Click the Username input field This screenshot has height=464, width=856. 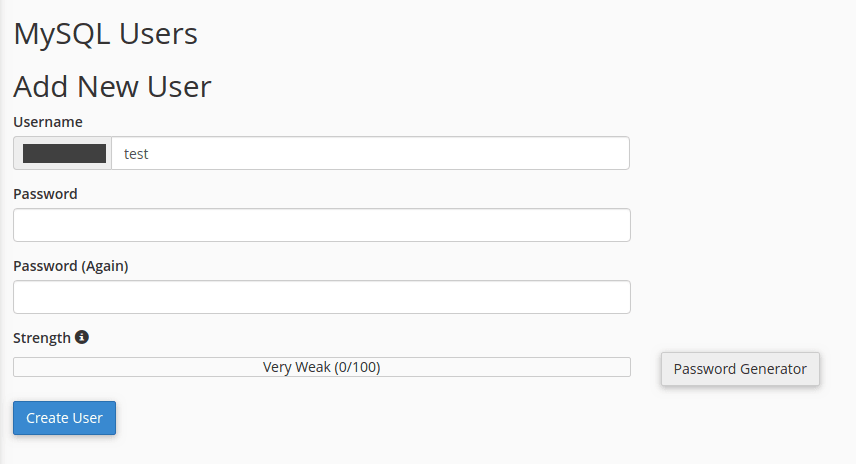pos(370,154)
